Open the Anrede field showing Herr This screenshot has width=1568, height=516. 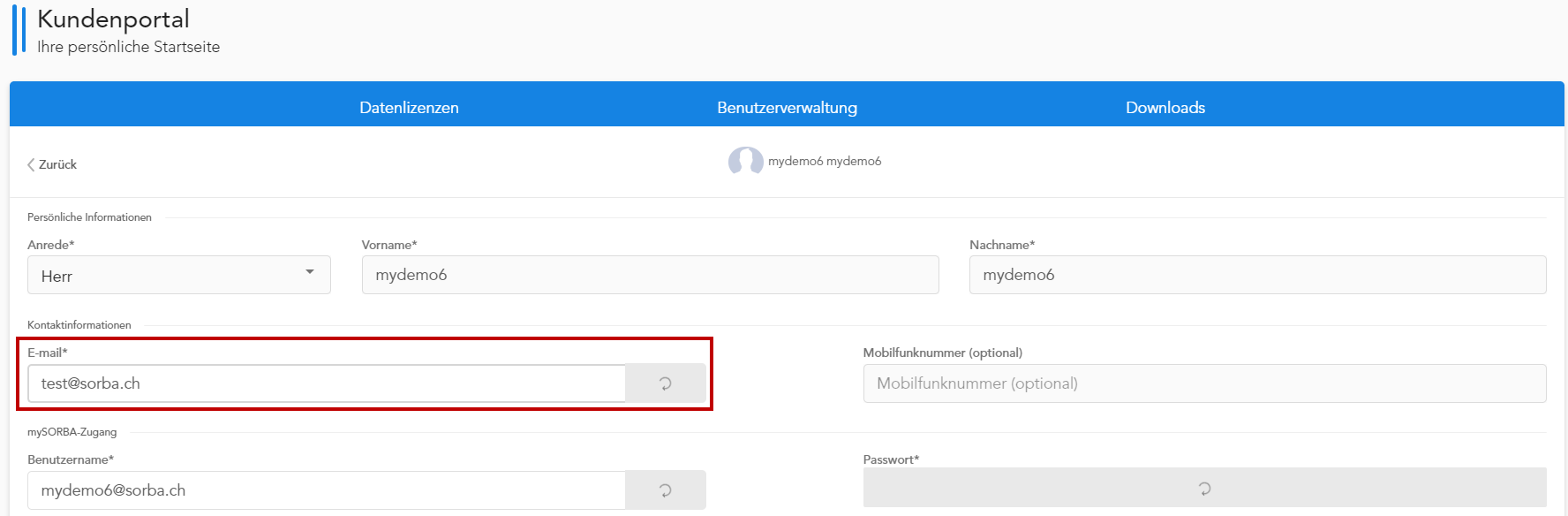168,276
